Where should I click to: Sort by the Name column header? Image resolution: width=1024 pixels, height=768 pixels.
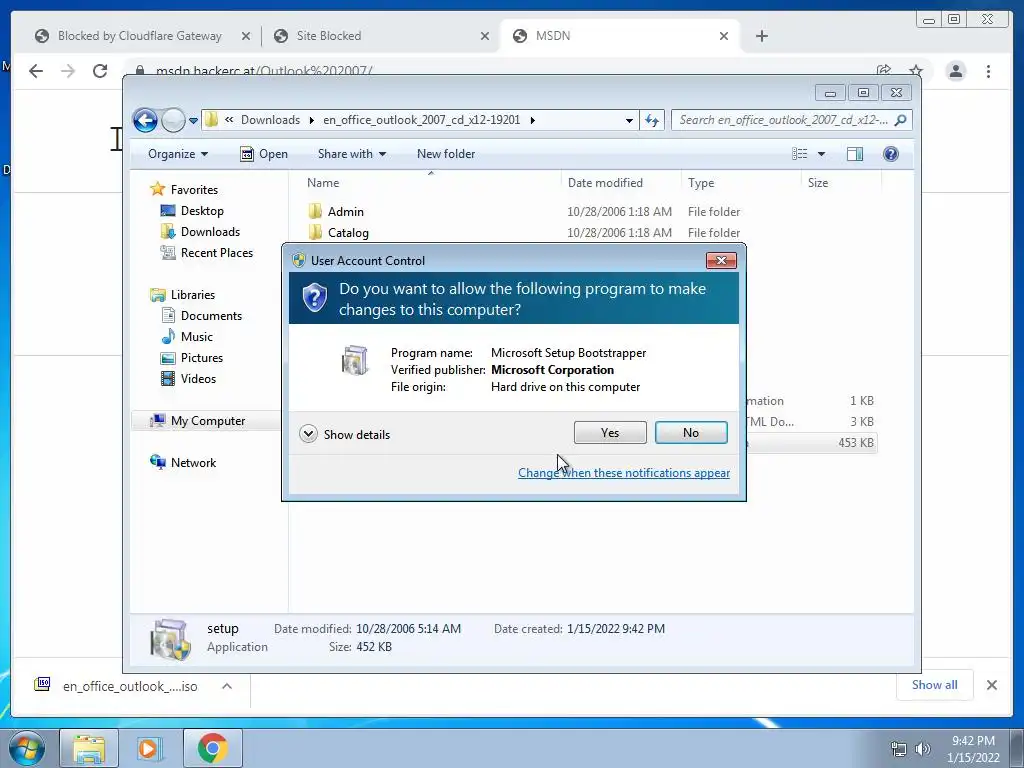(x=323, y=183)
